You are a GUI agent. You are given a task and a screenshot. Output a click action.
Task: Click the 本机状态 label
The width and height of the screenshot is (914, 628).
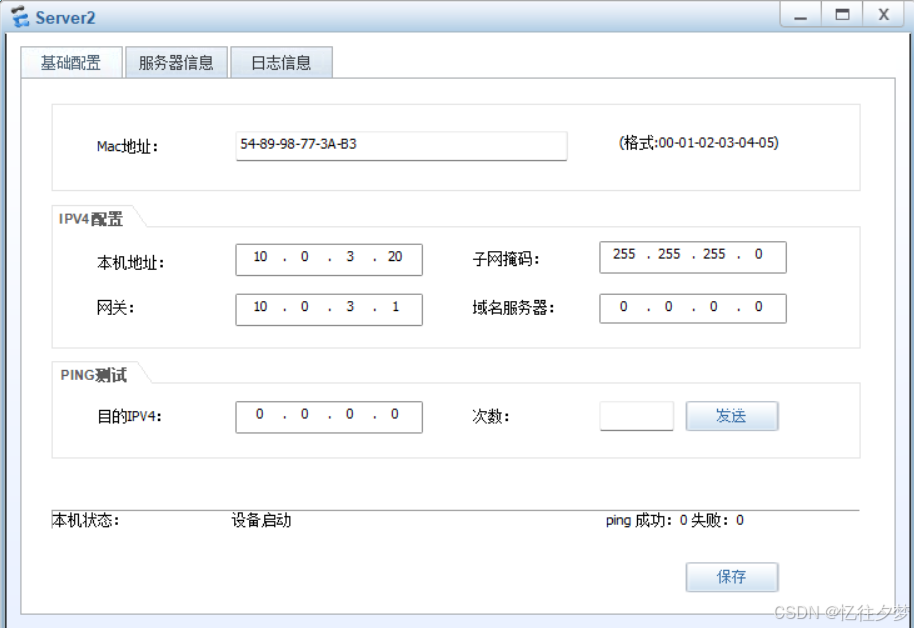click(85, 520)
